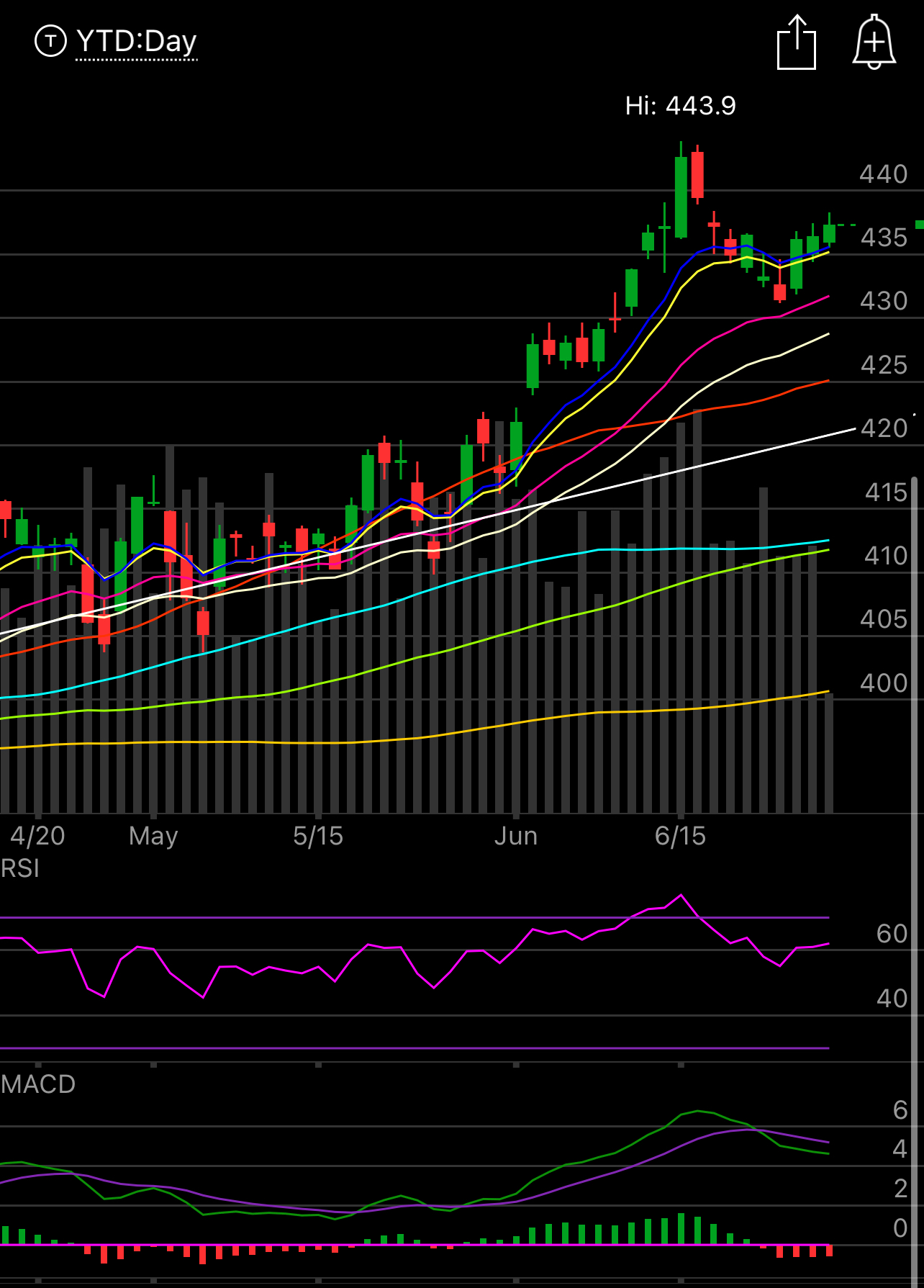Tap the RSI 60 level label
Image resolution: width=924 pixels, height=1288 pixels.
coord(892,934)
